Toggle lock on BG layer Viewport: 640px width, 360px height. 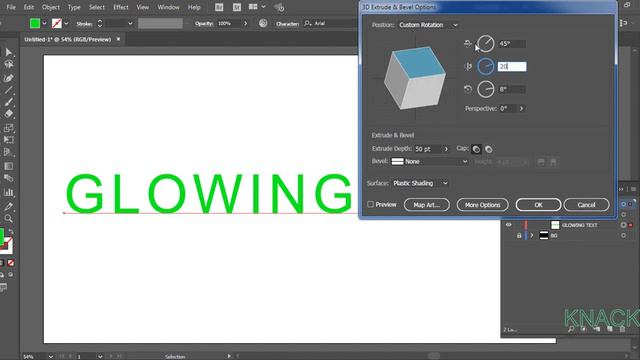[x=519, y=236]
